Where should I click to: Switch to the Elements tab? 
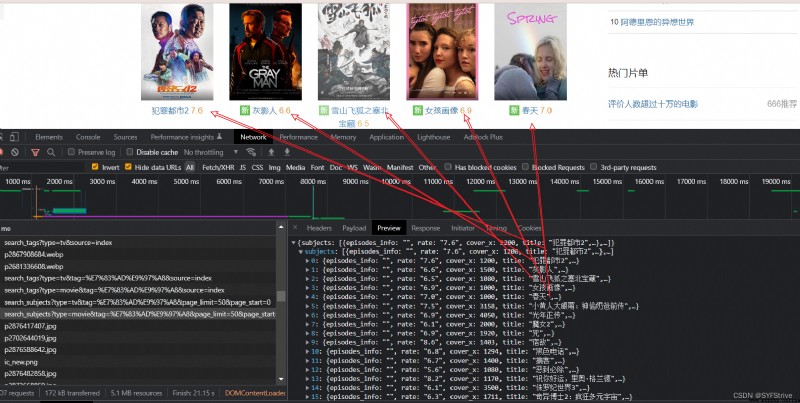point(49,137)
